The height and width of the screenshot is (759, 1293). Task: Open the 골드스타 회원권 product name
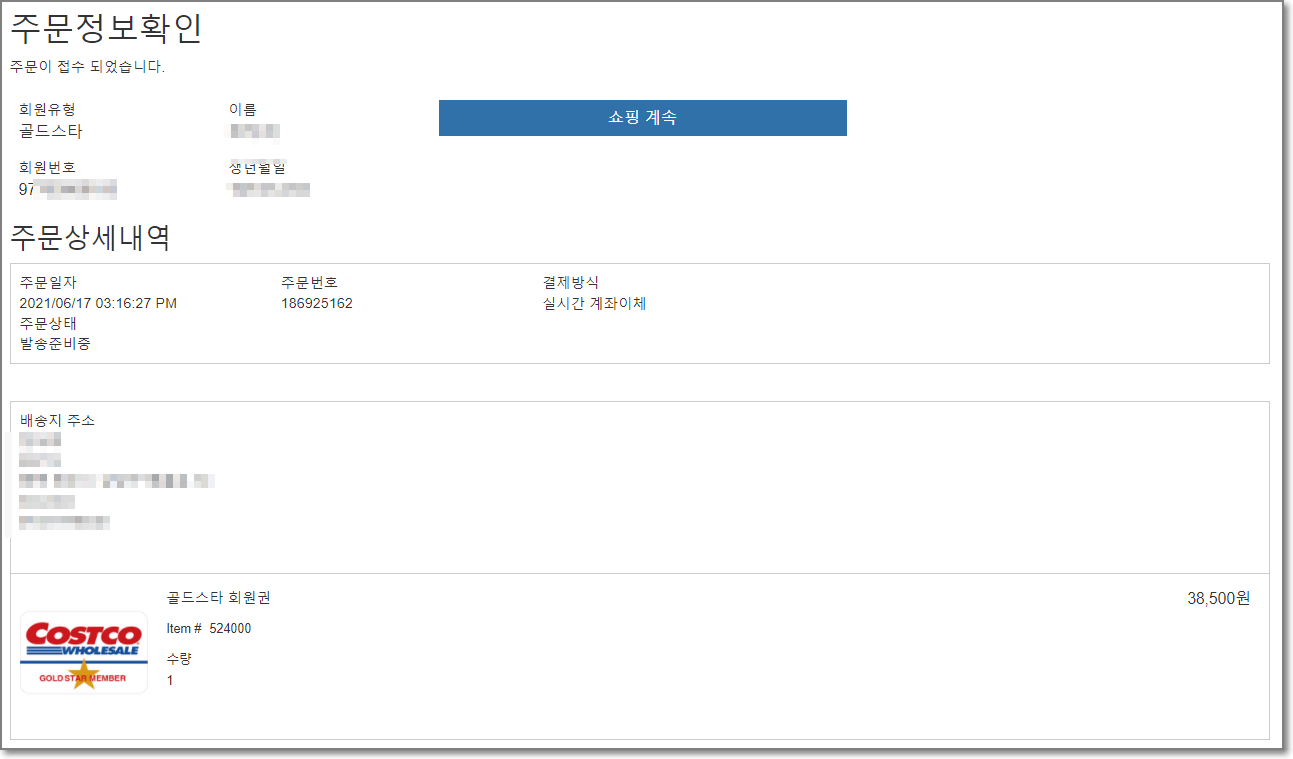(x=217, y=597)
